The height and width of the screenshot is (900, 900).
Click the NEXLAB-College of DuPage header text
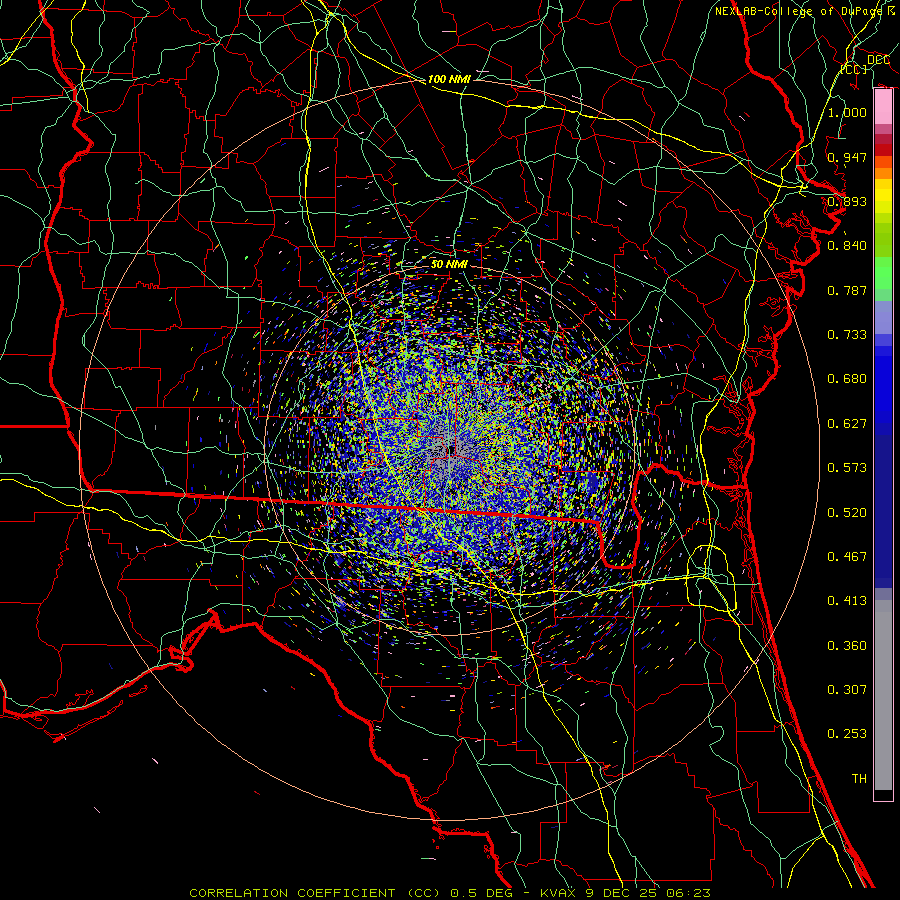point(804,11)
